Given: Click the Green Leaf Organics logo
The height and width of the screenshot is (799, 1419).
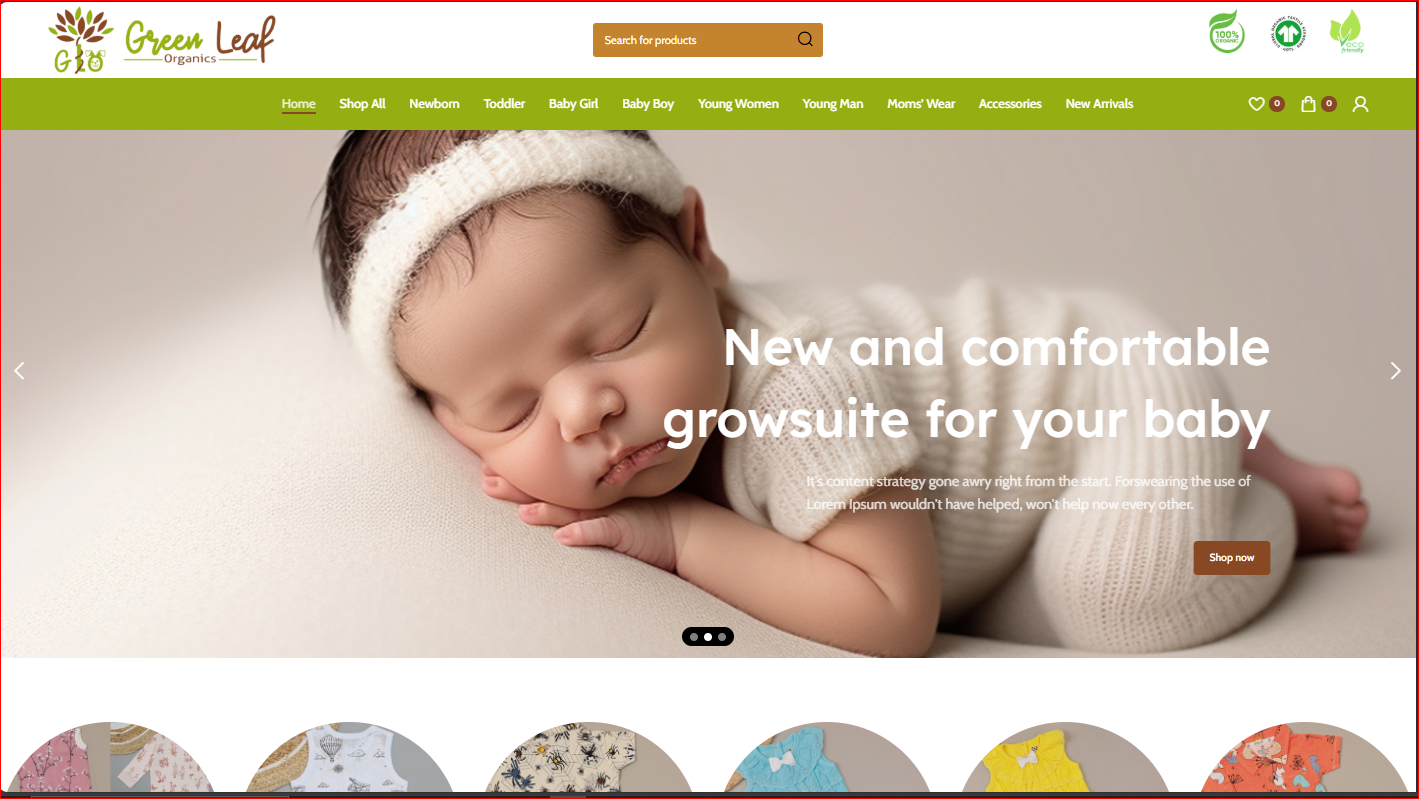Looking at the screenshot, I should point(162,40).
